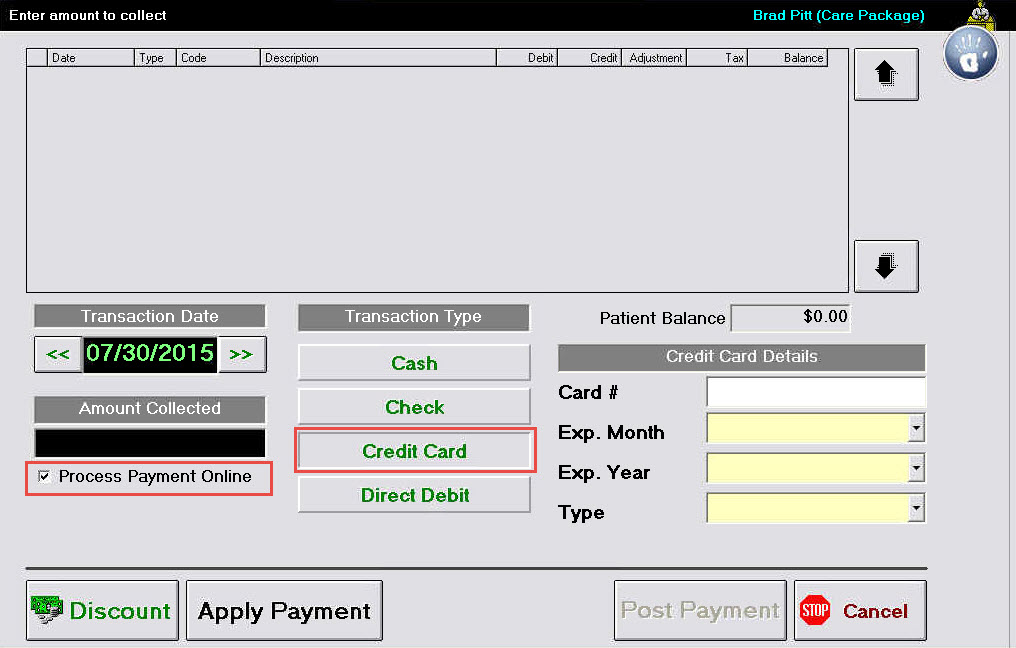This screenshot has height=648, width=1016.
Task: Choose Direct Debit transaction type
Action: click(413, 494)
